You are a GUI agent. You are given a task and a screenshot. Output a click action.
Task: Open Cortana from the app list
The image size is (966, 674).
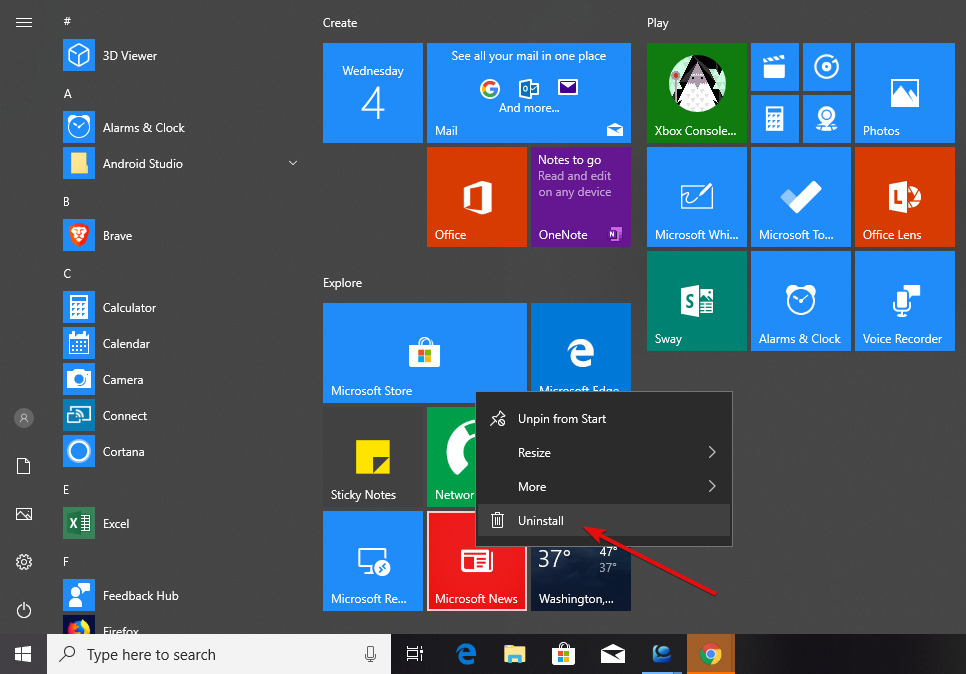[125, 451]
